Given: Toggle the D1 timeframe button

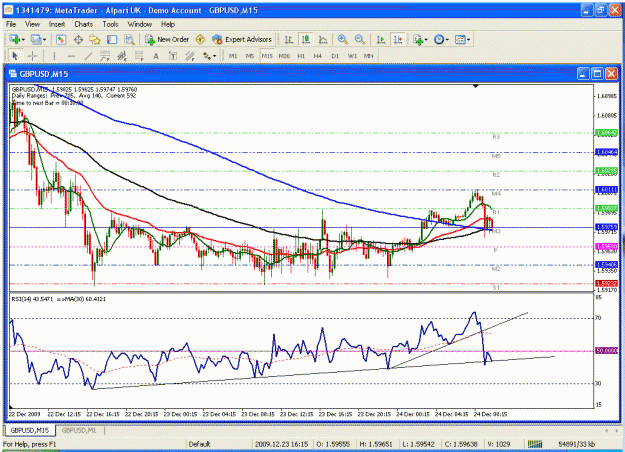Looking at the screenshot, I should pyautogui.click(x=335, y=56).
